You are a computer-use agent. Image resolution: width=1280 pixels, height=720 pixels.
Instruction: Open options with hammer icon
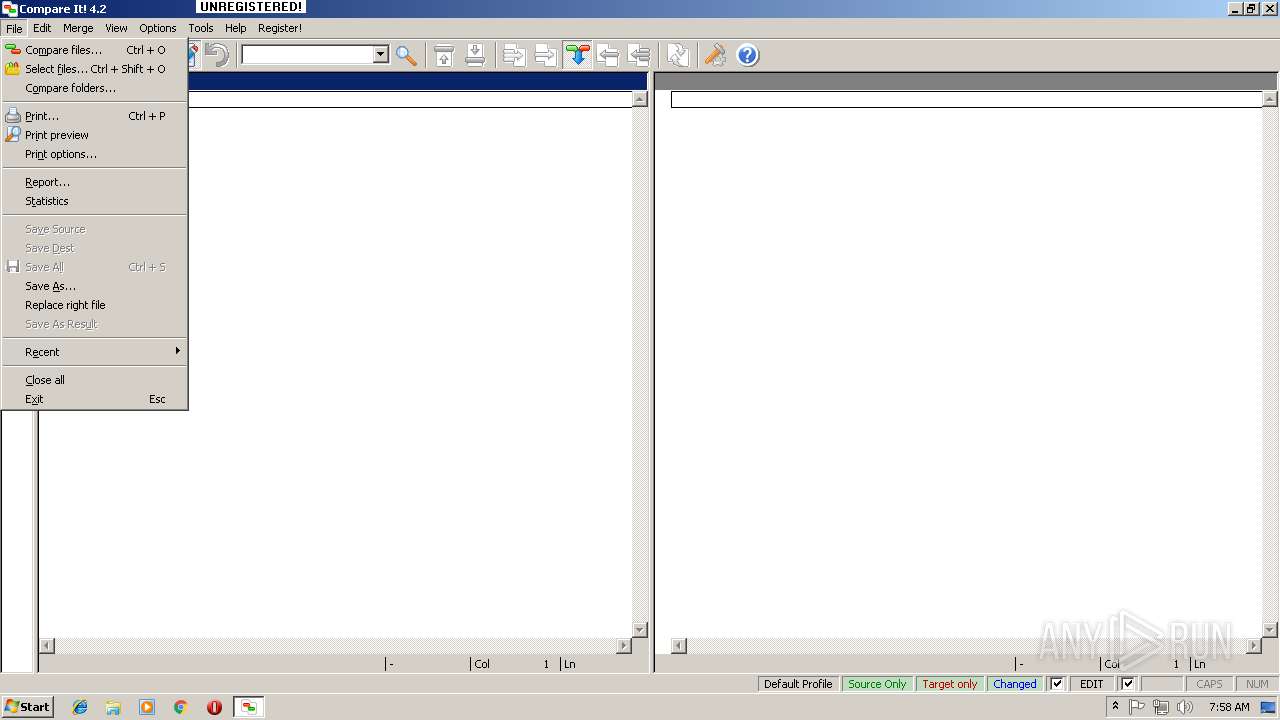(715, 55)
